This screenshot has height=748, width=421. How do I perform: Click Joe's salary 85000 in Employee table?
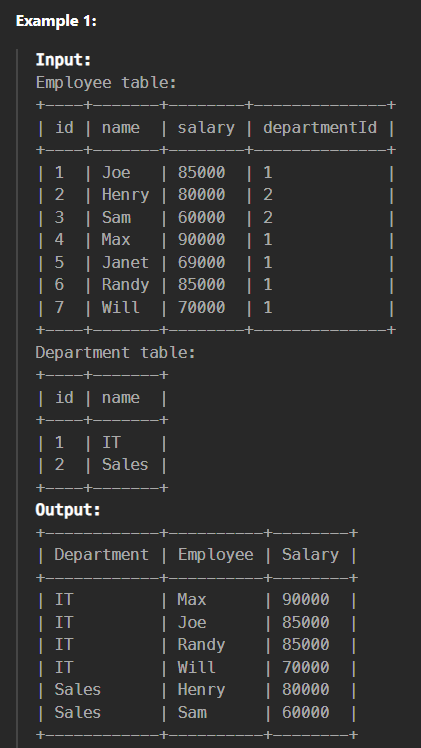(x=201, y=172)
